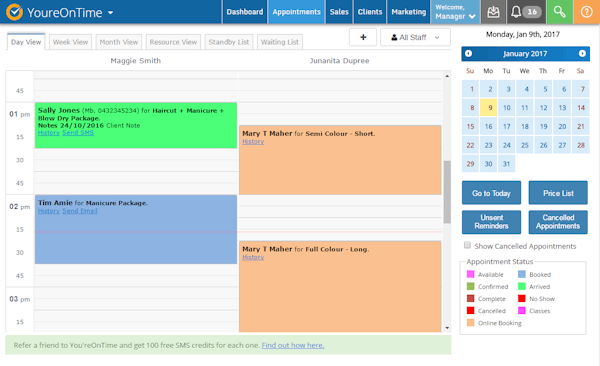The width and height of the screenshot is (600, 366).
Task: Click Junanita Dupree staff column header
Action: [x=339, y=60]
